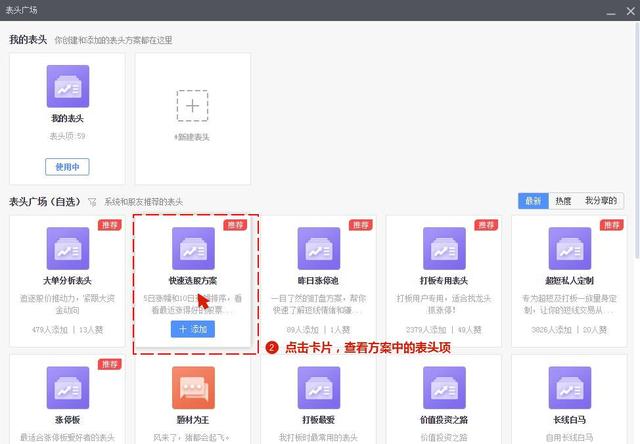
Task: Open the 快速选股方案 card icon
Action: 193,249
